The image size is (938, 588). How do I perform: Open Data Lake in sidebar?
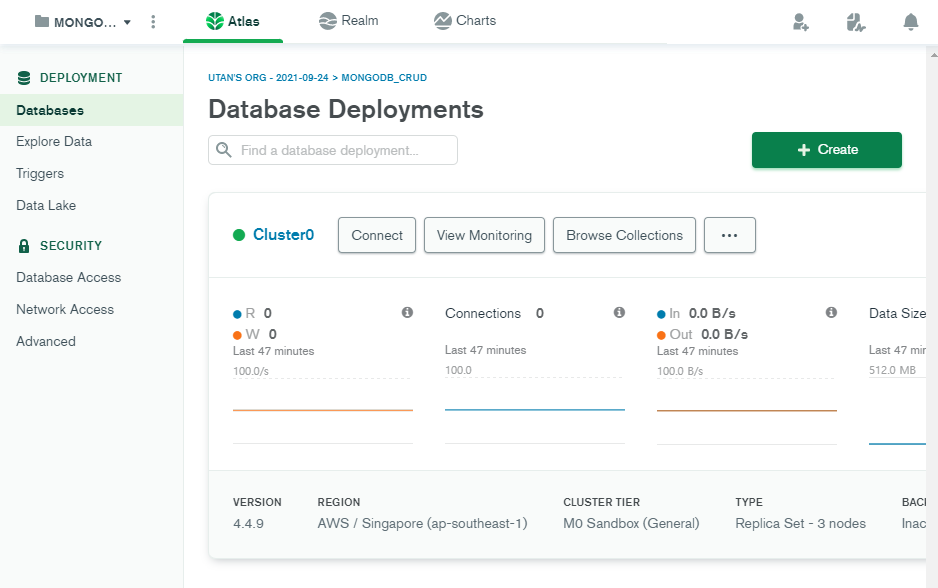[46, 205]
